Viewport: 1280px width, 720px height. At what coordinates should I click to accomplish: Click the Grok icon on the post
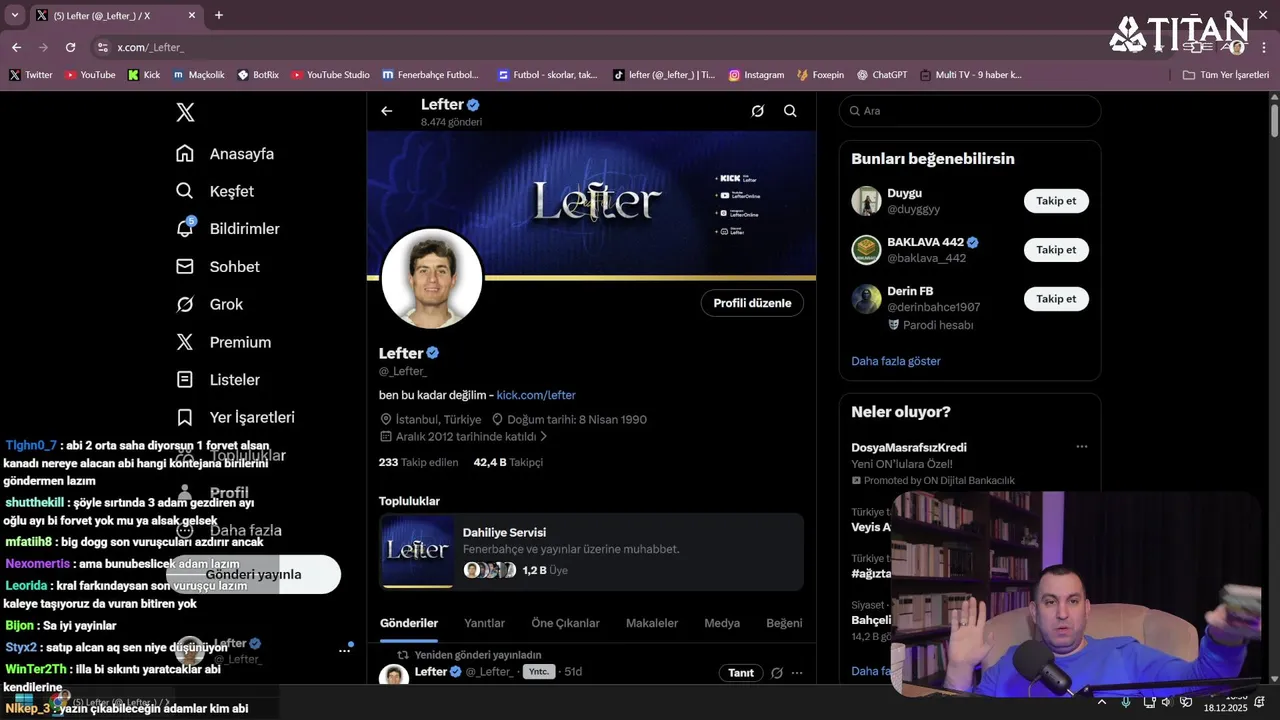point(776,673)
